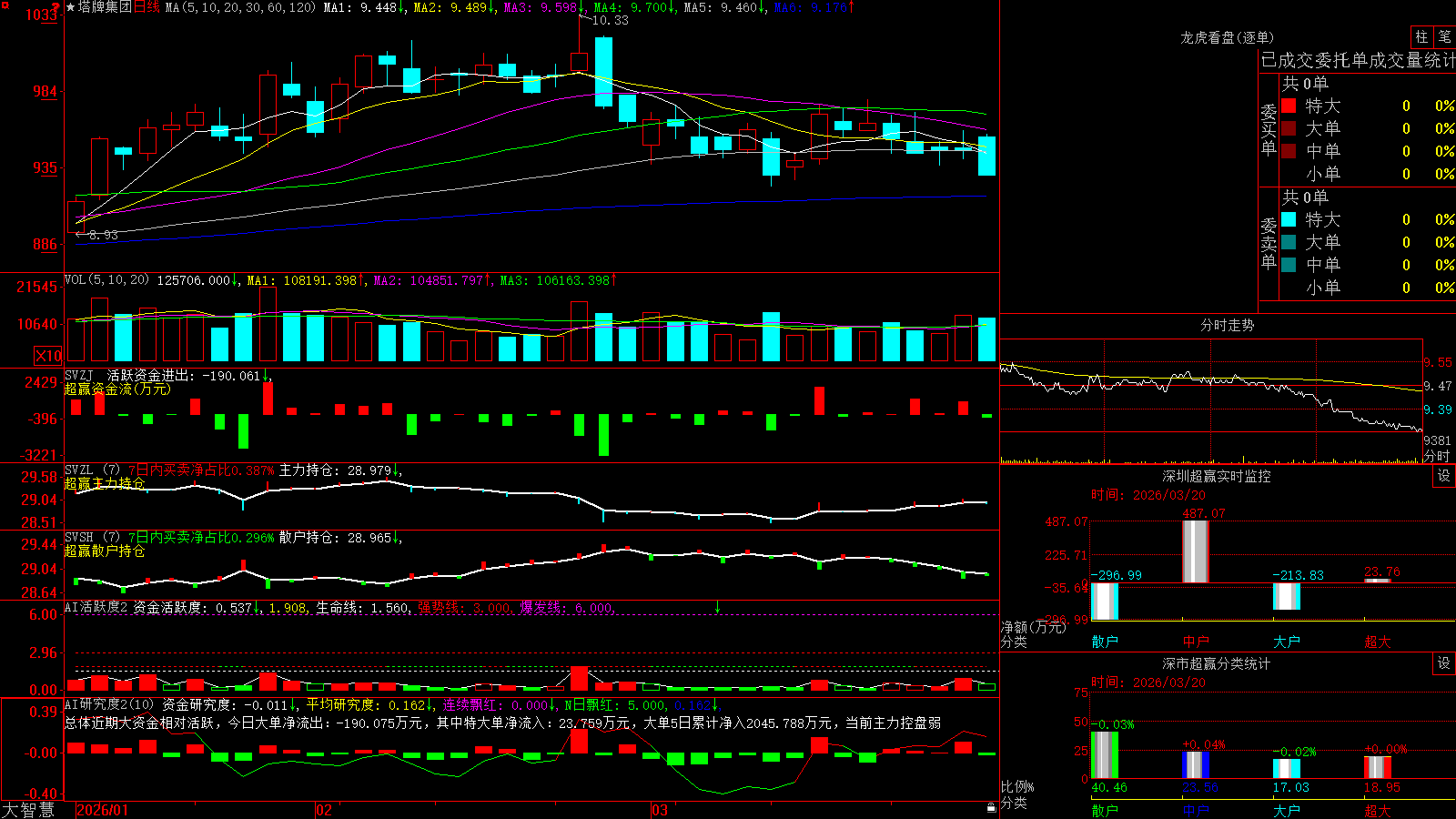Click 大户 bar valued -213.83
This screenshot has height=819, width=1456.
point(1287,597)
